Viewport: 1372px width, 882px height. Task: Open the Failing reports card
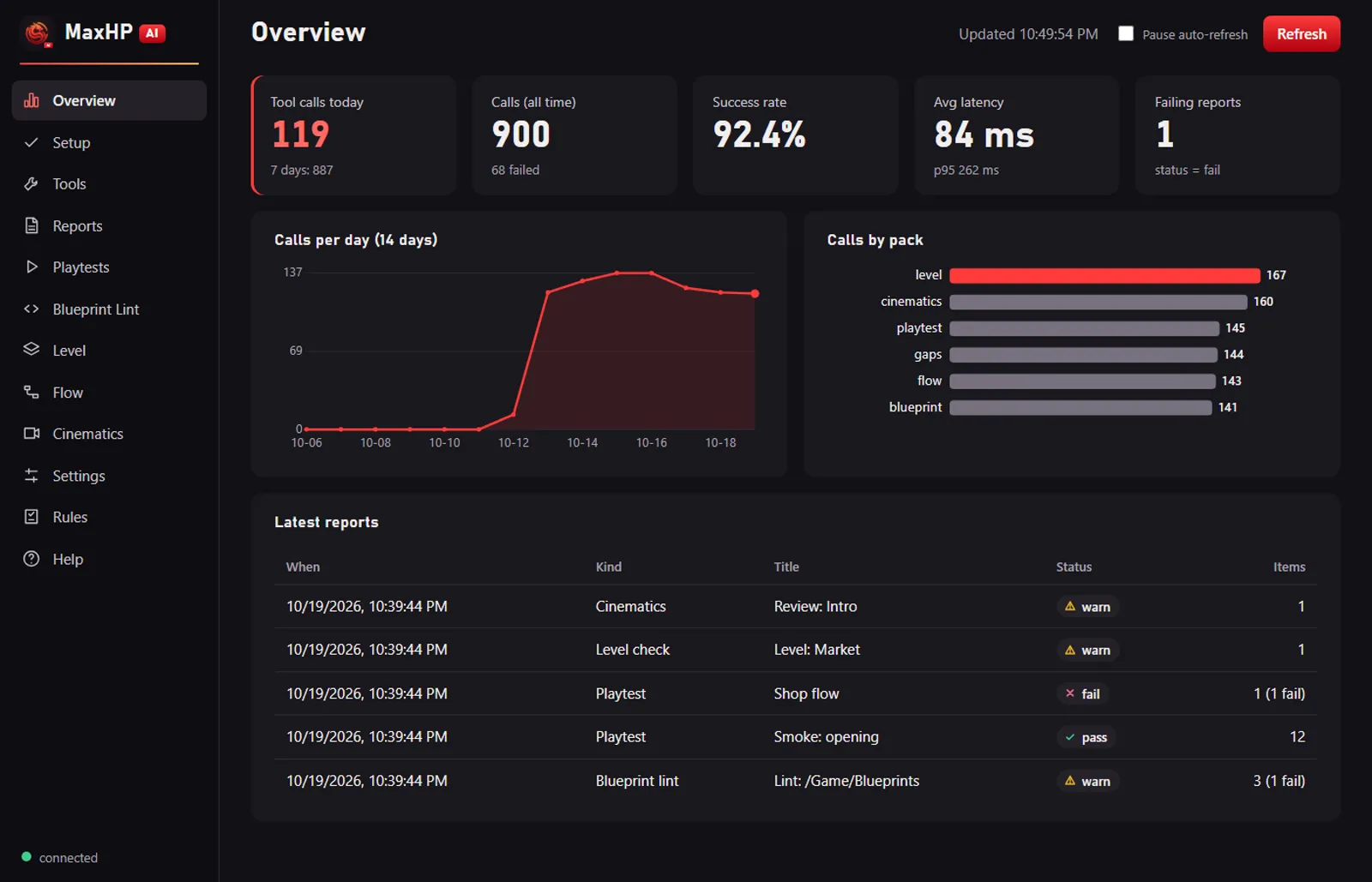point(1237,135)
